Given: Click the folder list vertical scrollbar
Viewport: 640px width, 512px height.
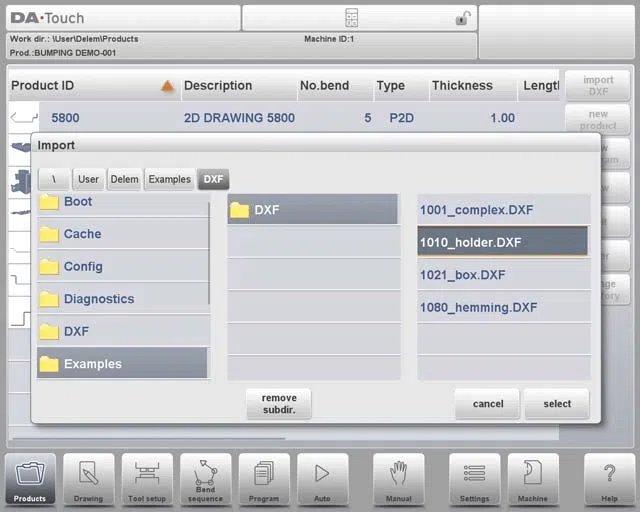Looking at the screenshot, I should tap(209, 253).
